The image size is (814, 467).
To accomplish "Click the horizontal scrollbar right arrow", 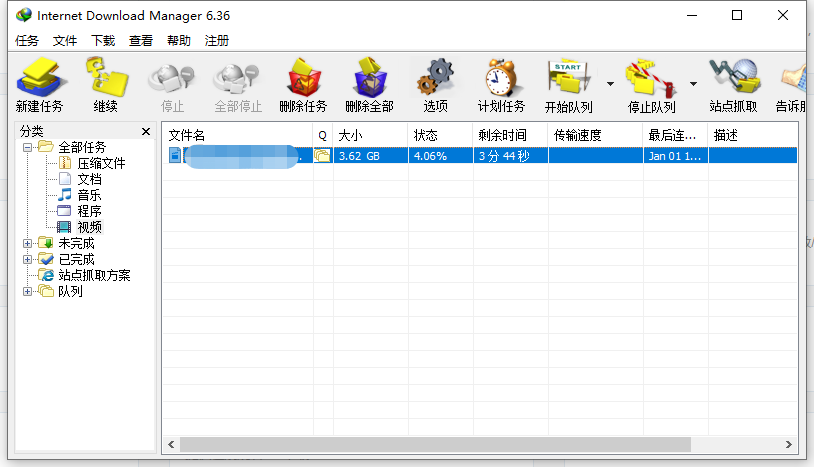I will (x=789, y=445).
